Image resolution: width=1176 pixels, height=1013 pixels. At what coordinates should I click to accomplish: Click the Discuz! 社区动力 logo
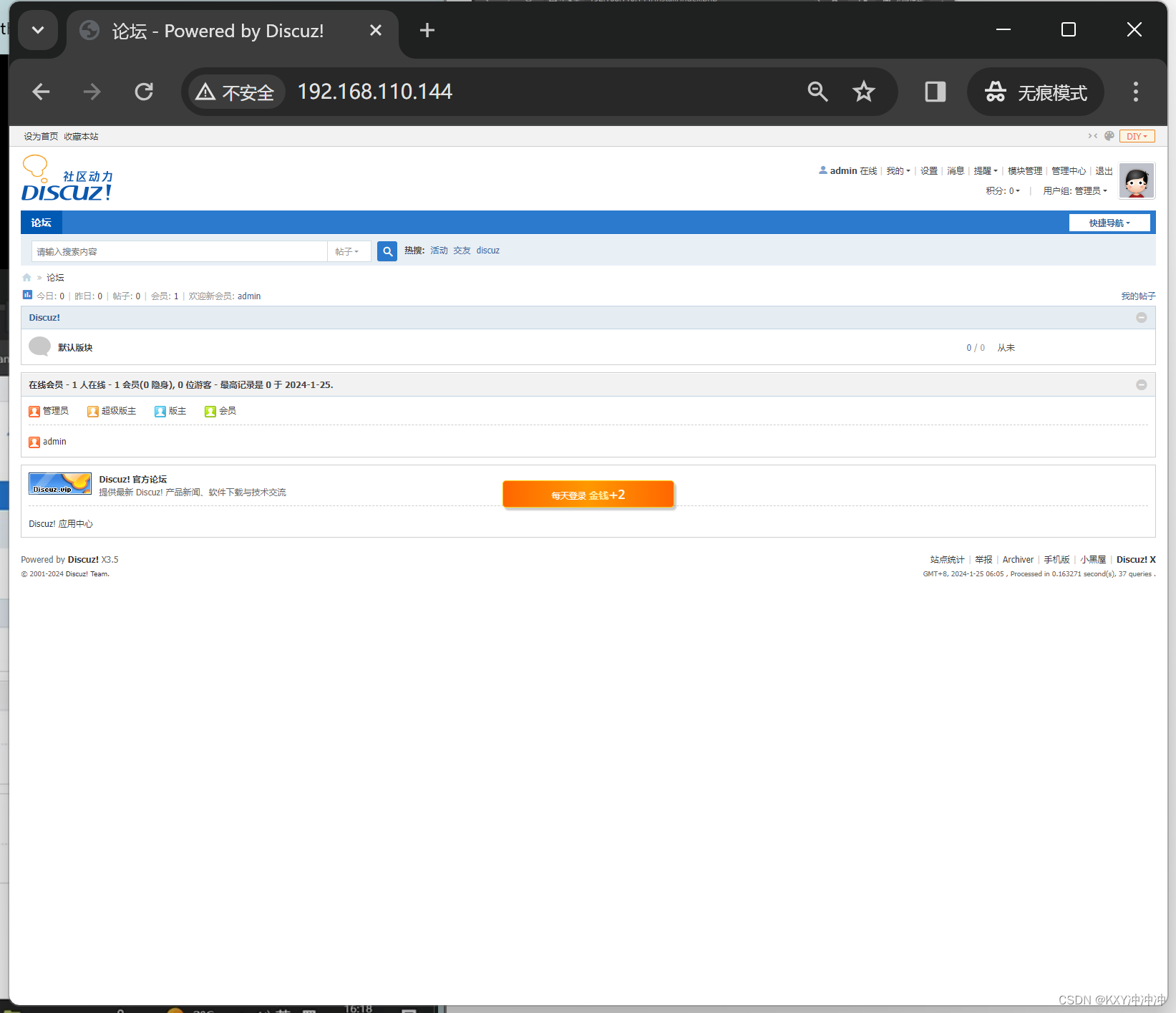point(67,179)
